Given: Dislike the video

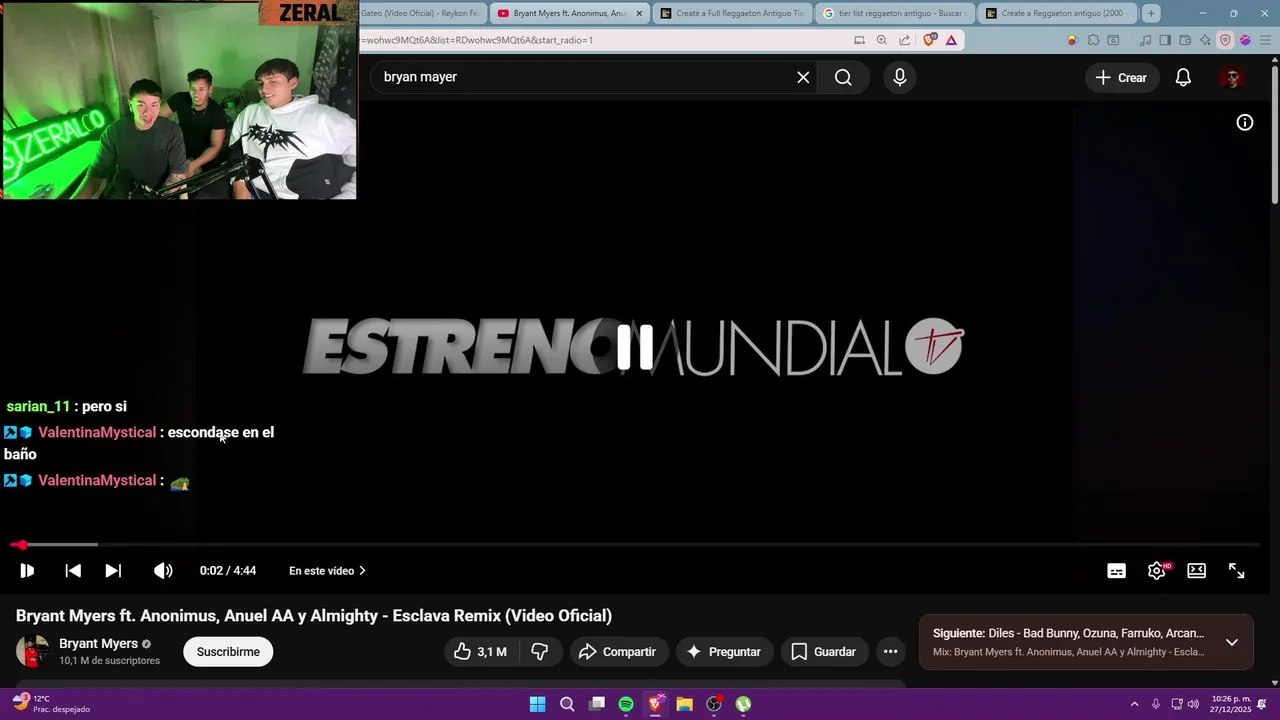Looking at the screenshot, I should pos(540,652).
